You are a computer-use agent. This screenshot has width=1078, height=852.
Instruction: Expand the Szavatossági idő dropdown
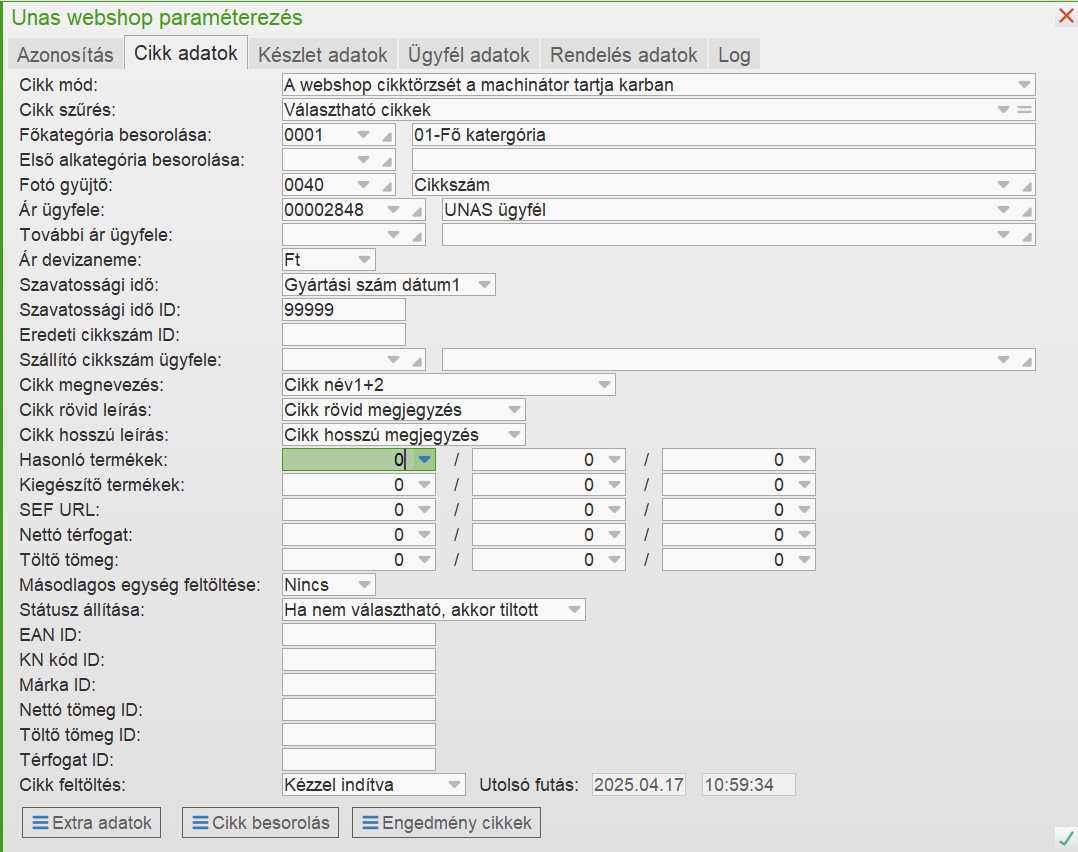(x=484, y=285)
